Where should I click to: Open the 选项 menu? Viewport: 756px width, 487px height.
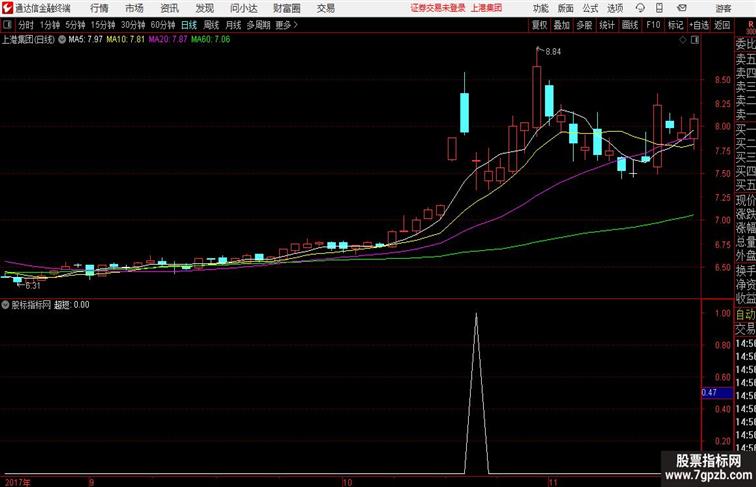[615, 8]
